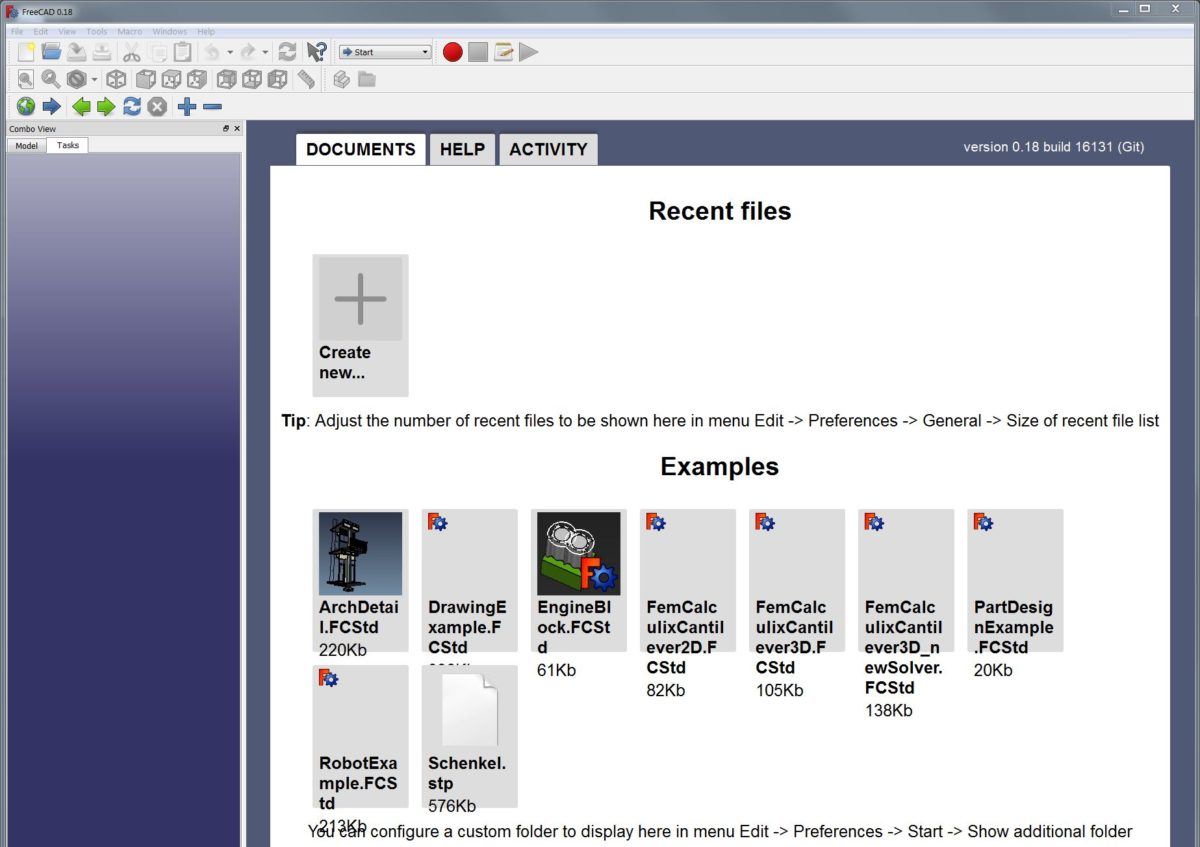Open the Edit menu
This screenshot has width=1200, height=847.
[x=41, y=32]
